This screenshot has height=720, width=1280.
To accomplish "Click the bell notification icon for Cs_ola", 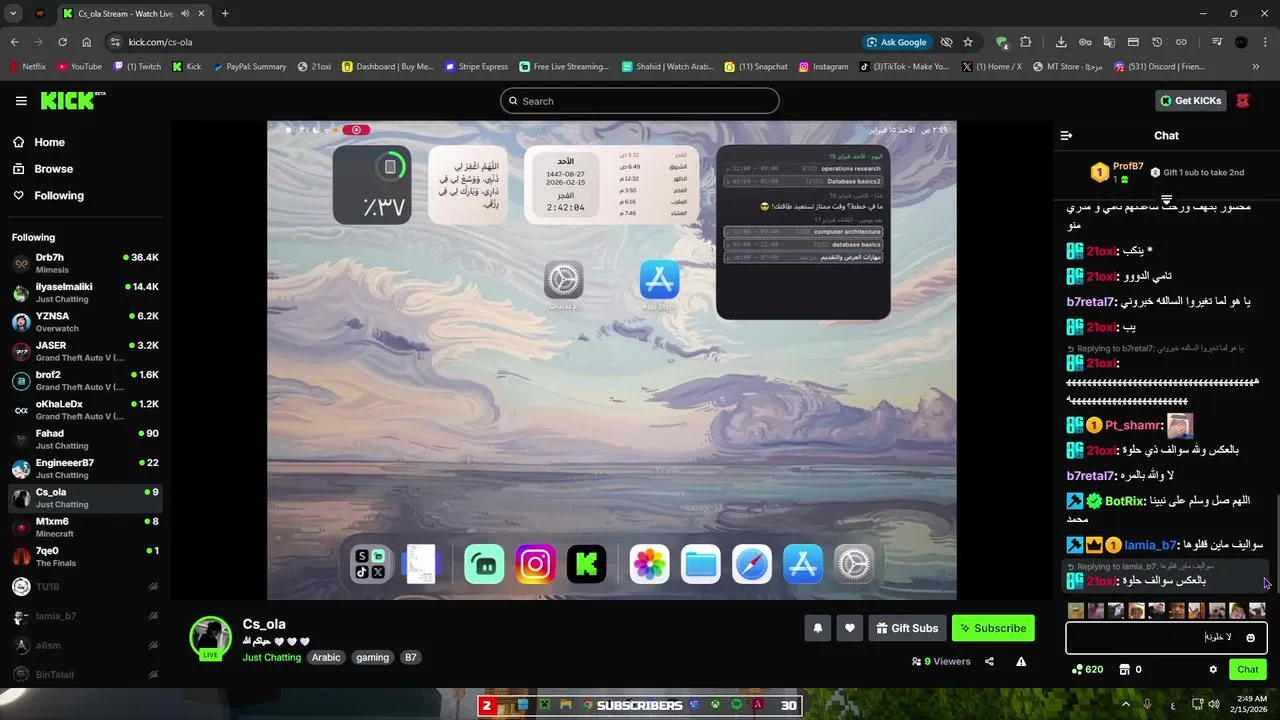I will tap(817, 628).
